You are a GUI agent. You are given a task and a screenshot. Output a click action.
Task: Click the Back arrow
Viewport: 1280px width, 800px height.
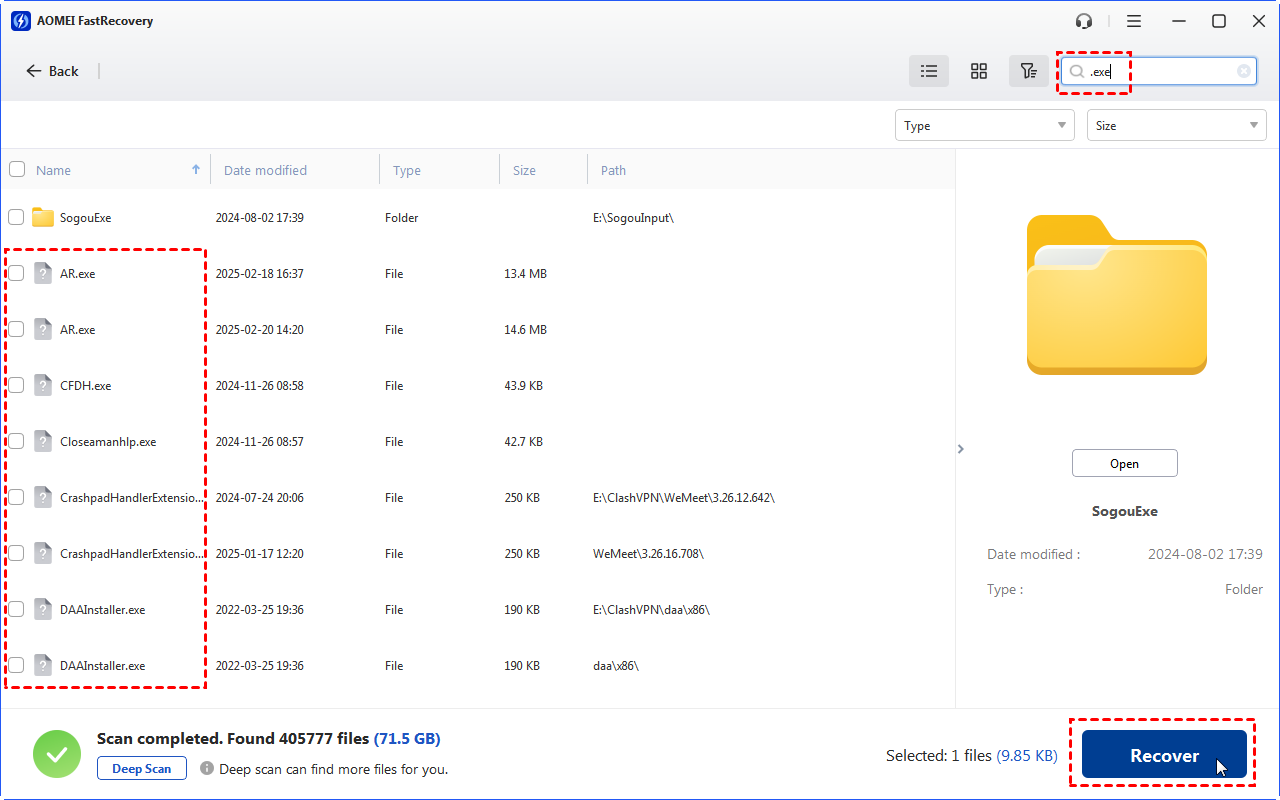pos(52,71)
